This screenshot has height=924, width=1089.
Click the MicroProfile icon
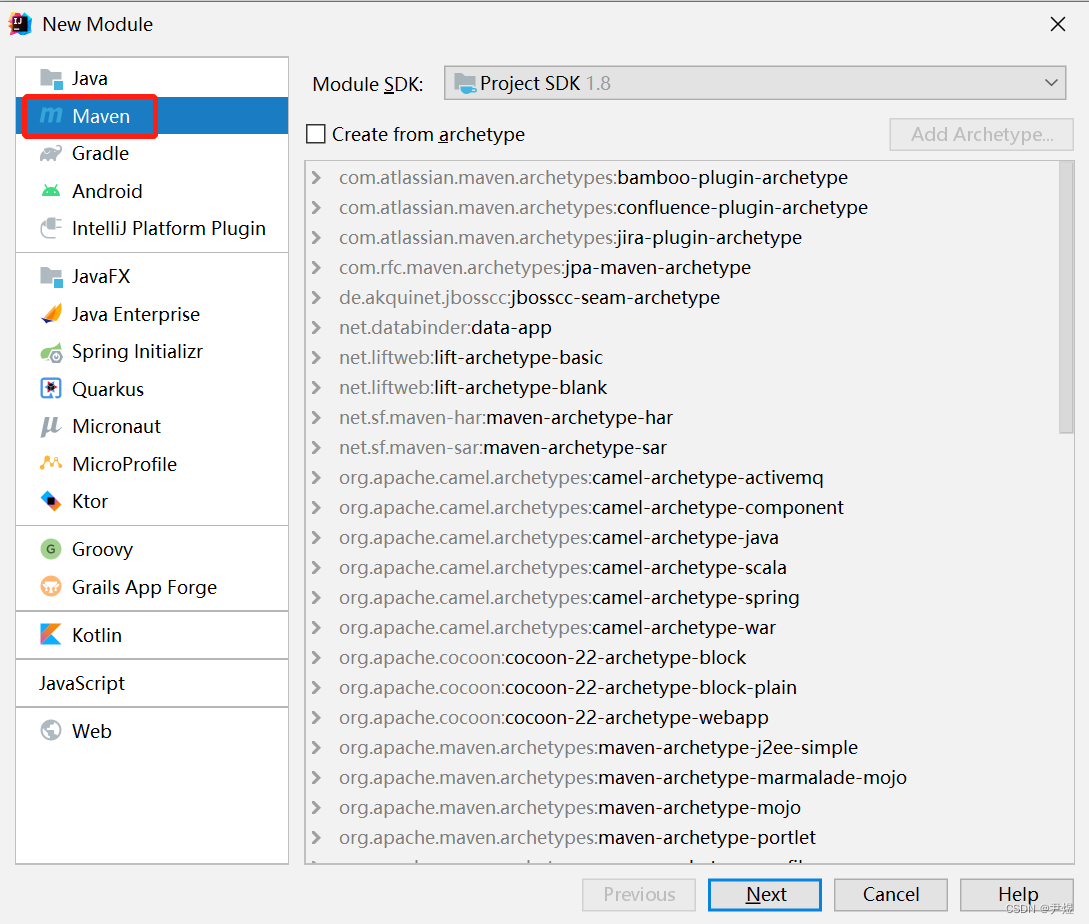[x=51, y=463]
